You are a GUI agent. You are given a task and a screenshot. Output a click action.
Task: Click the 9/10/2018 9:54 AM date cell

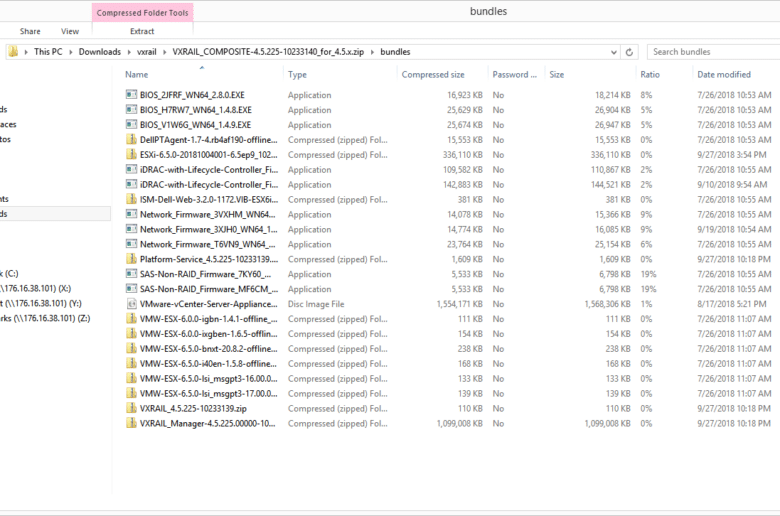click(x=732, y=184)
